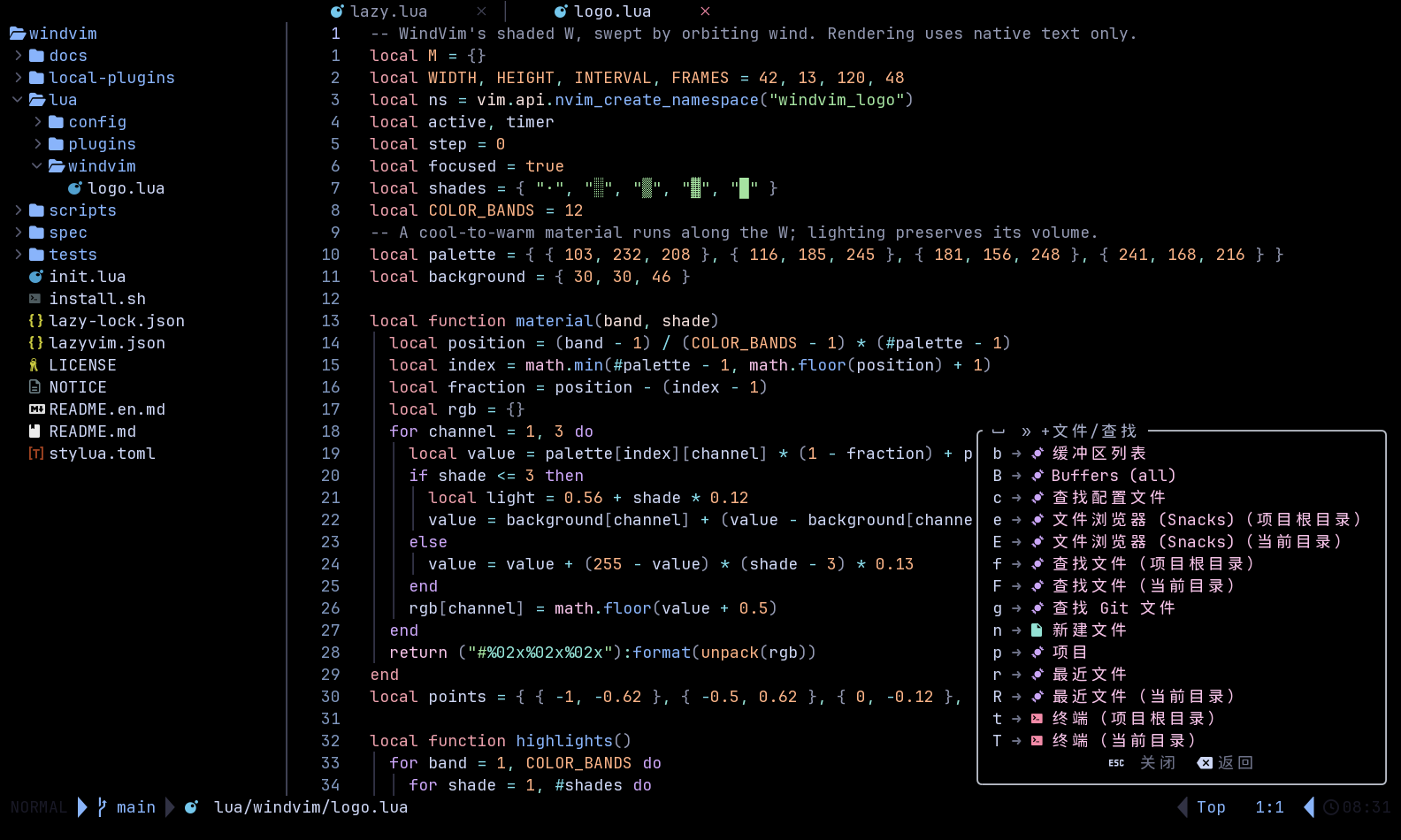
Task: Click the new-file icon beside 新建文件
Action: point(1037,630)
